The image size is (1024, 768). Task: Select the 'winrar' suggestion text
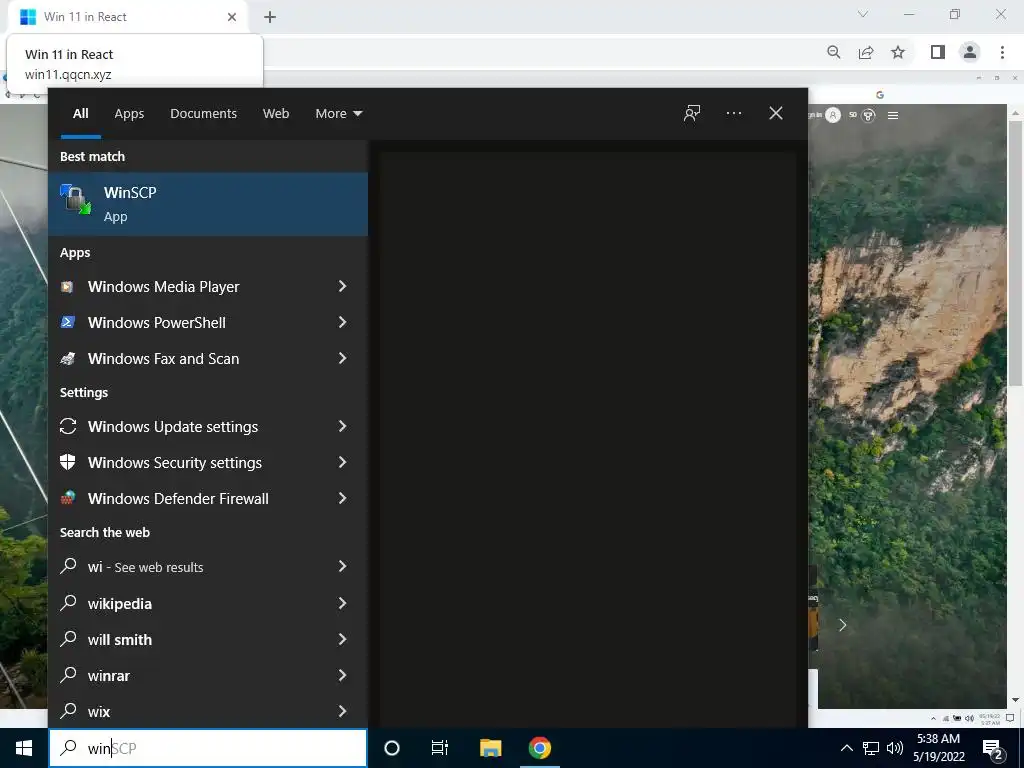pos(108,675)
